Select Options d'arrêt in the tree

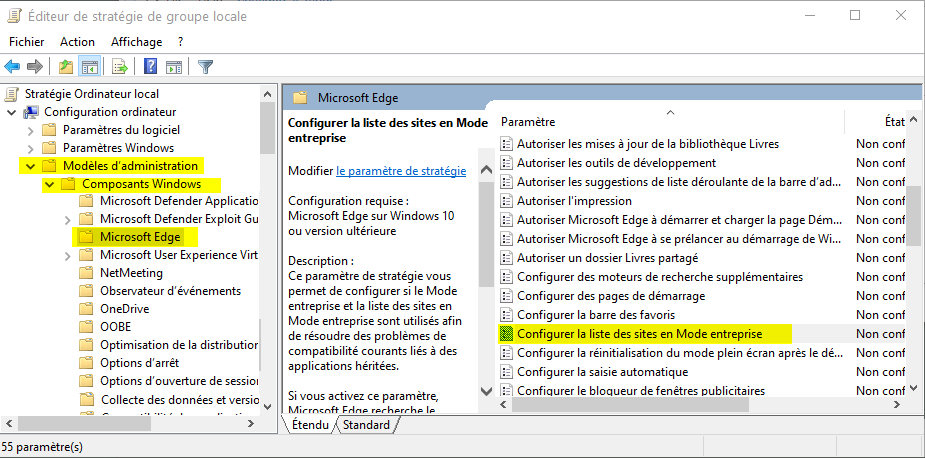pyautogui.click(x=139, y=362)
